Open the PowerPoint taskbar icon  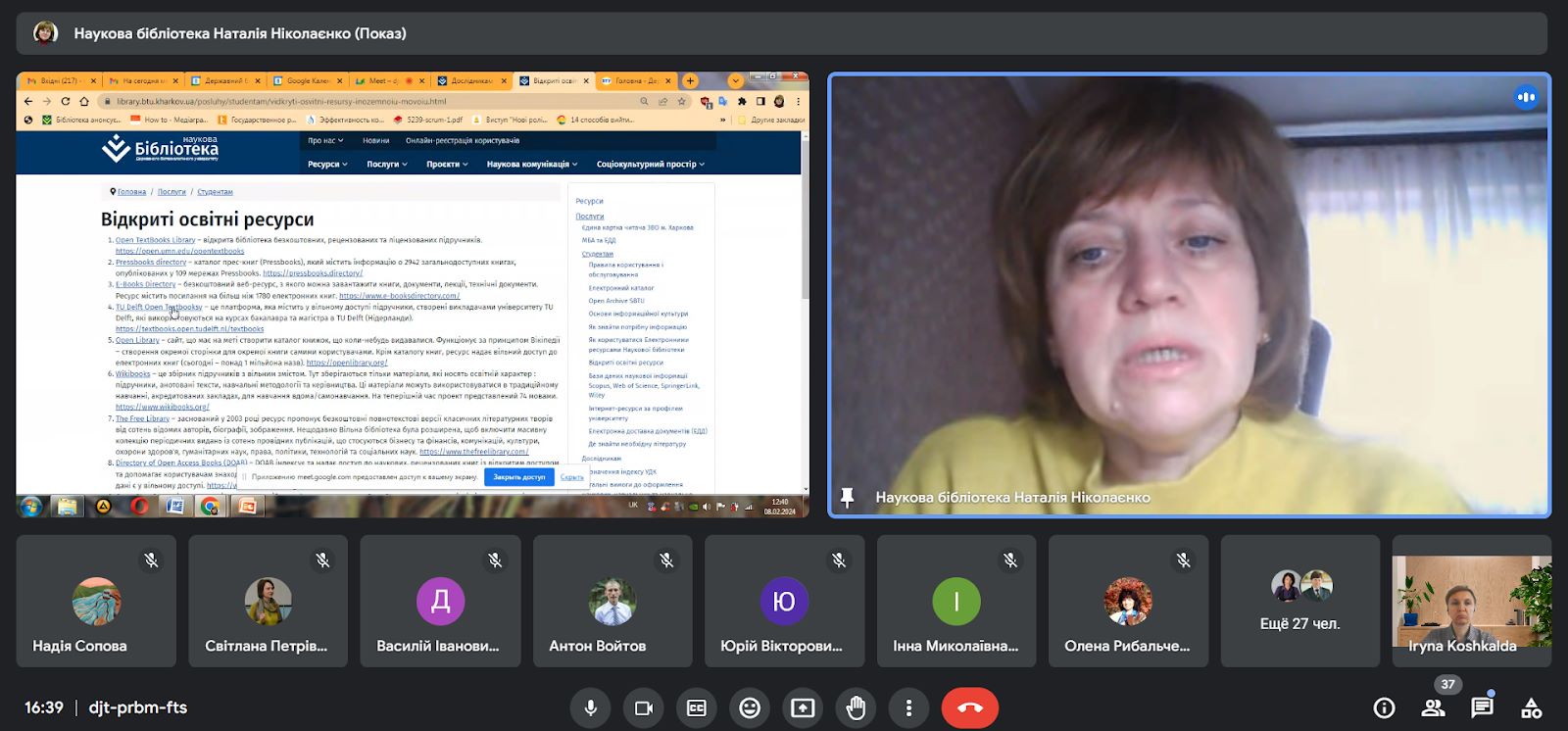[247, 507]
